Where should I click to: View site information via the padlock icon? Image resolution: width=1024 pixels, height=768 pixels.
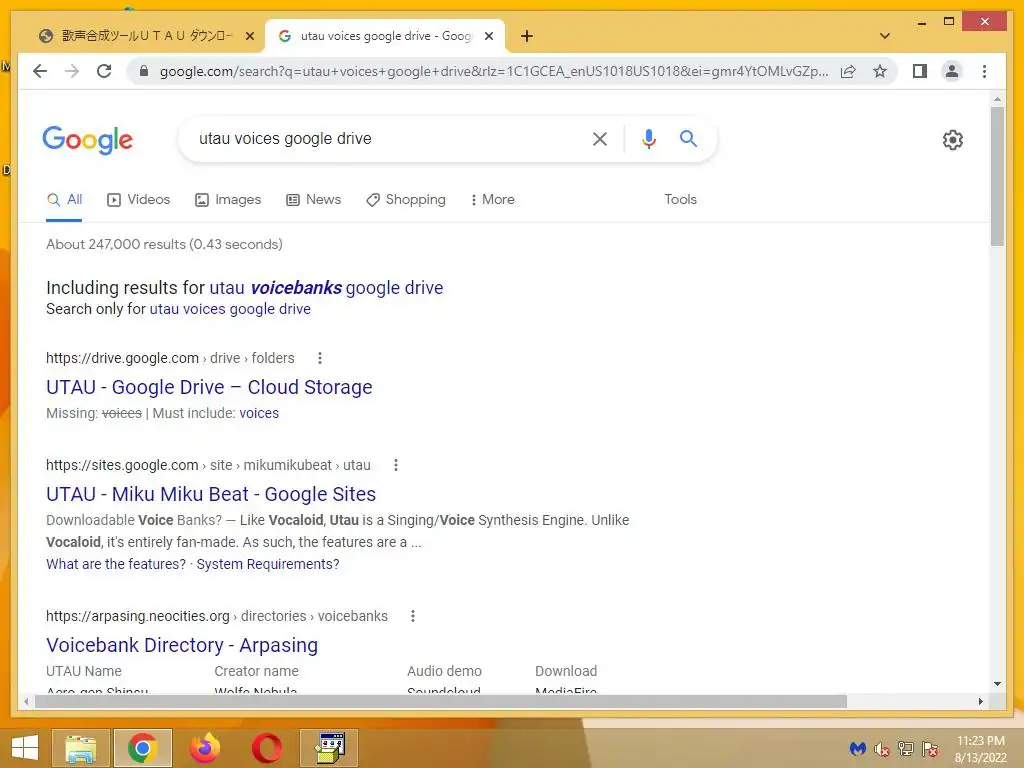[144, 71]
